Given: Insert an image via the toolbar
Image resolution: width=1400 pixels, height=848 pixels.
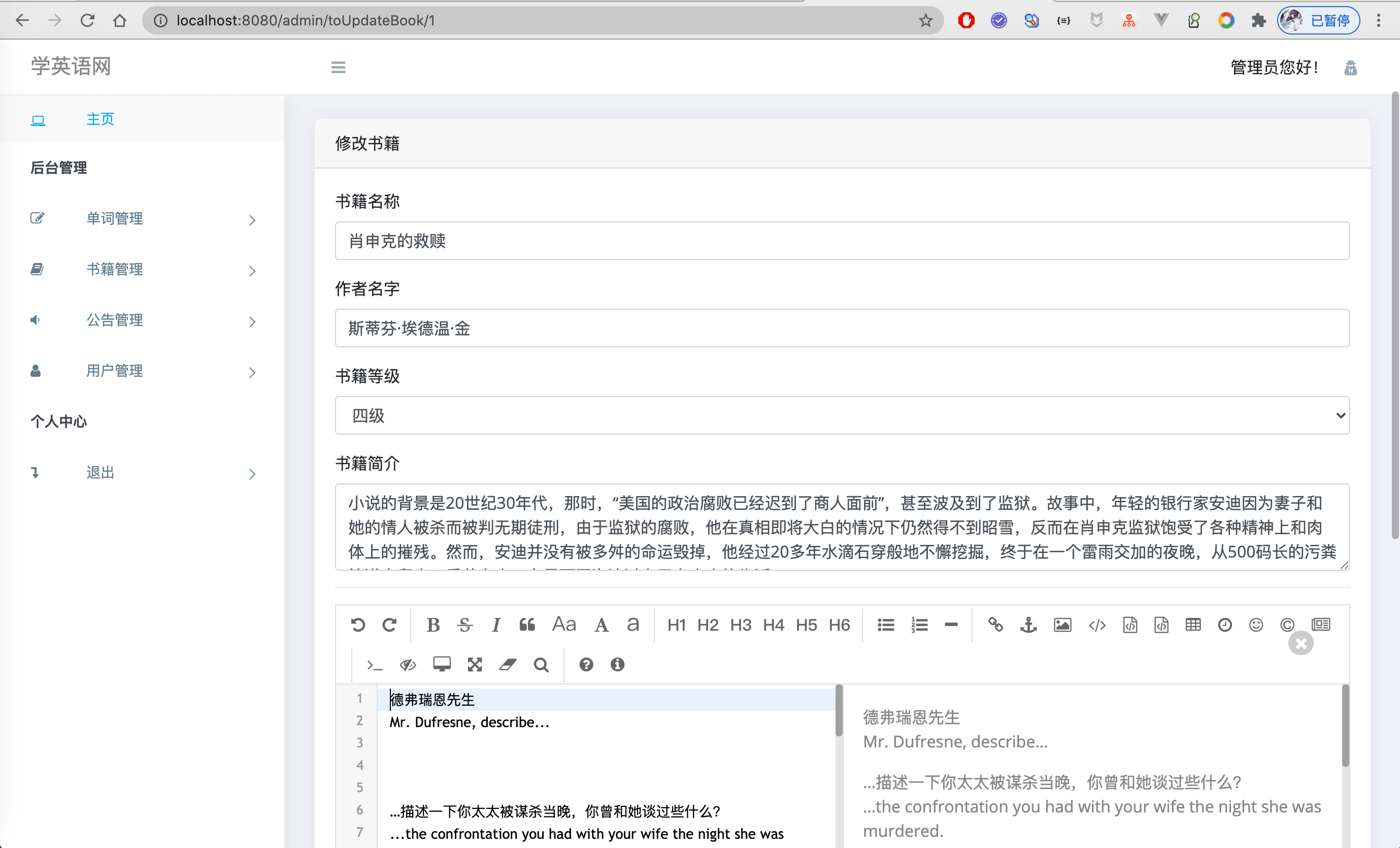Looking at the screenshot, I should tap(1062, 625).
